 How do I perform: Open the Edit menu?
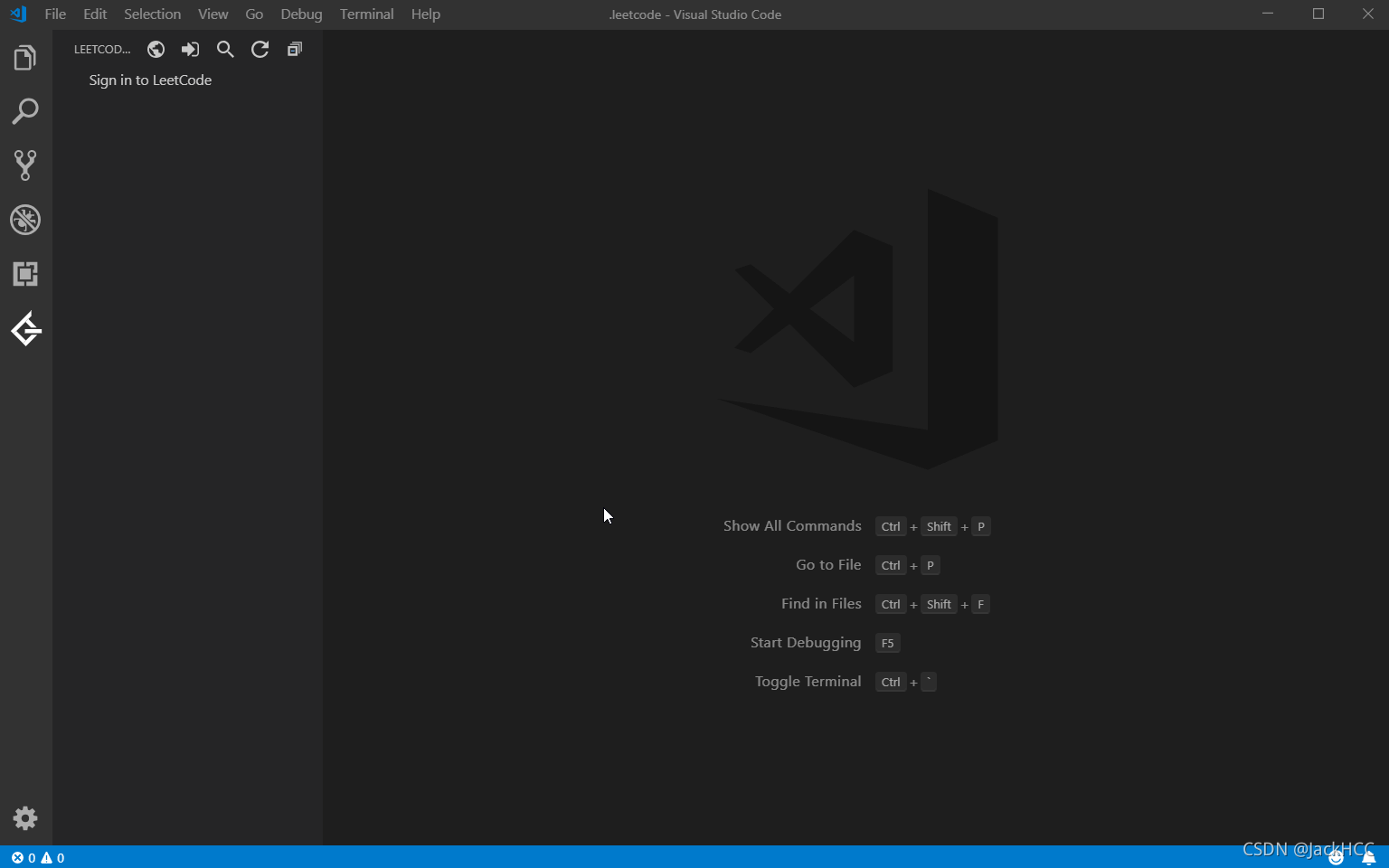click(95, 14)
